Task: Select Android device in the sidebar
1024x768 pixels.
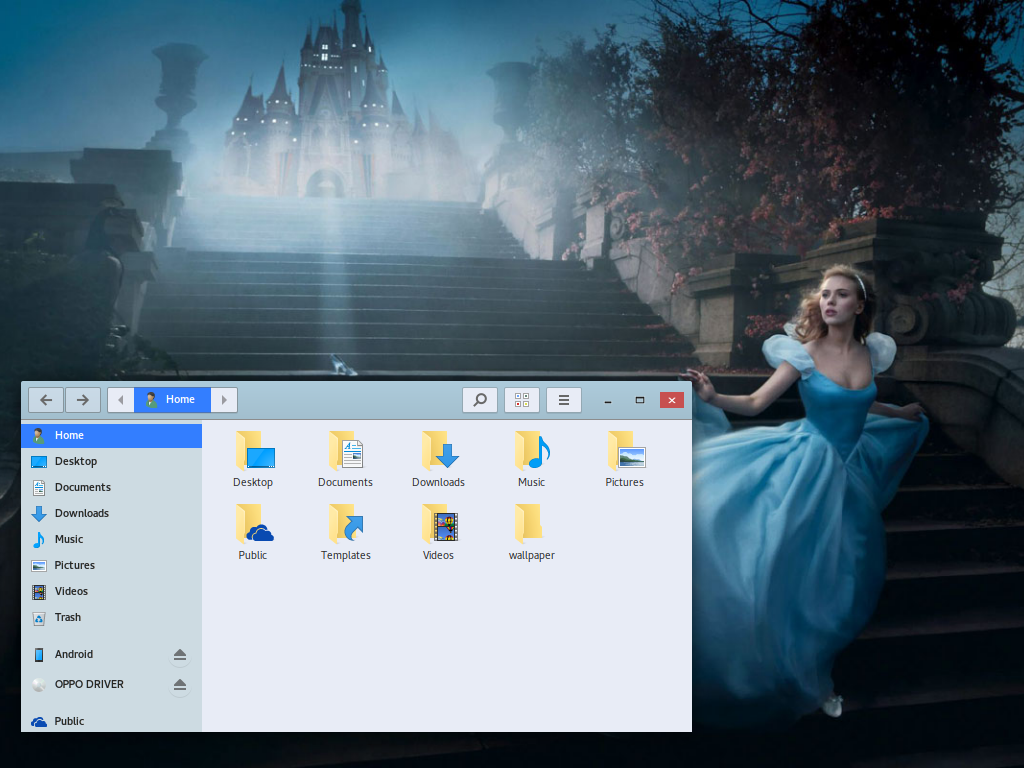Action: tap(95, 654)
